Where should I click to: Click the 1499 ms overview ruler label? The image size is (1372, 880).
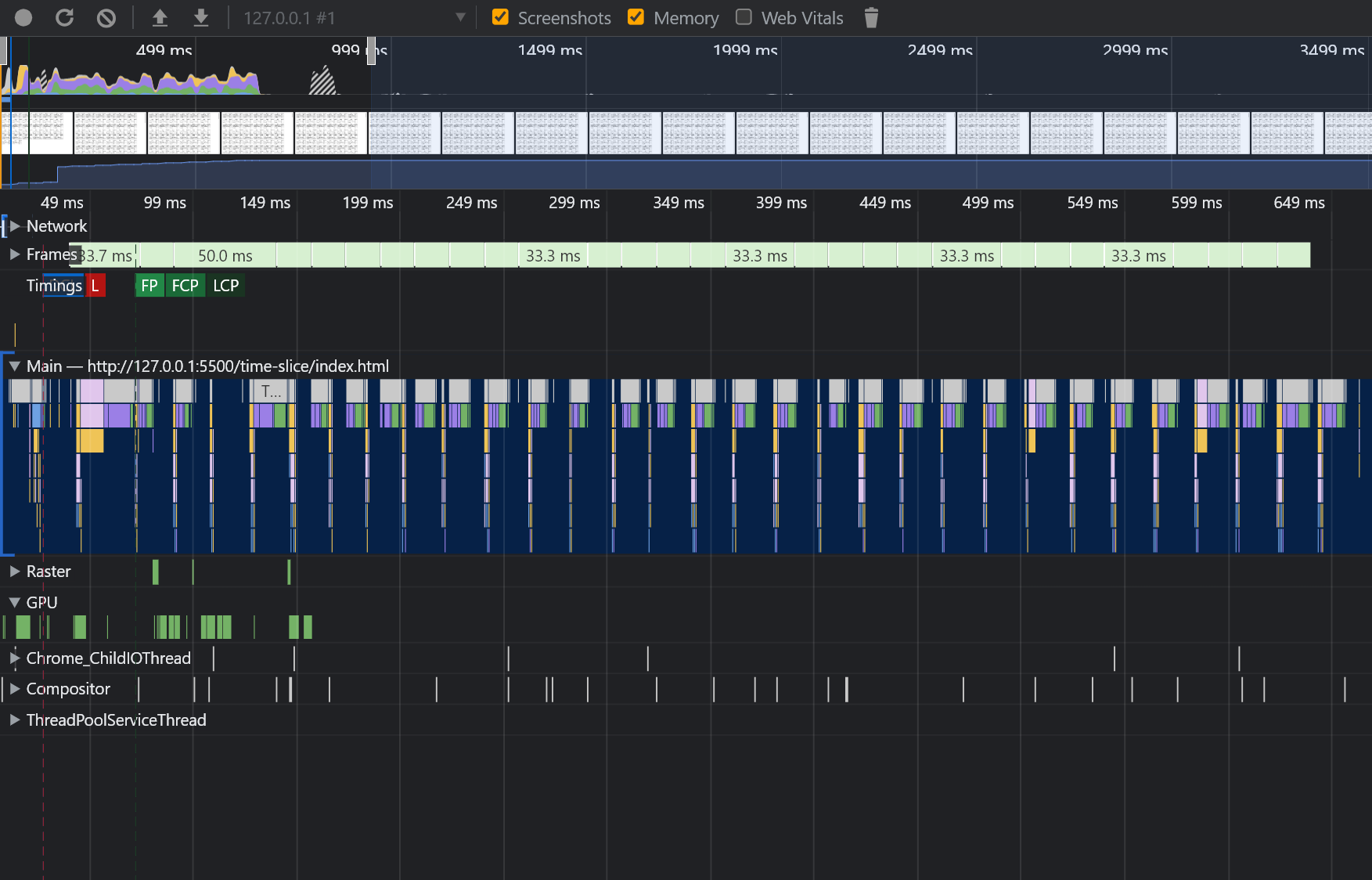[550, 50]
